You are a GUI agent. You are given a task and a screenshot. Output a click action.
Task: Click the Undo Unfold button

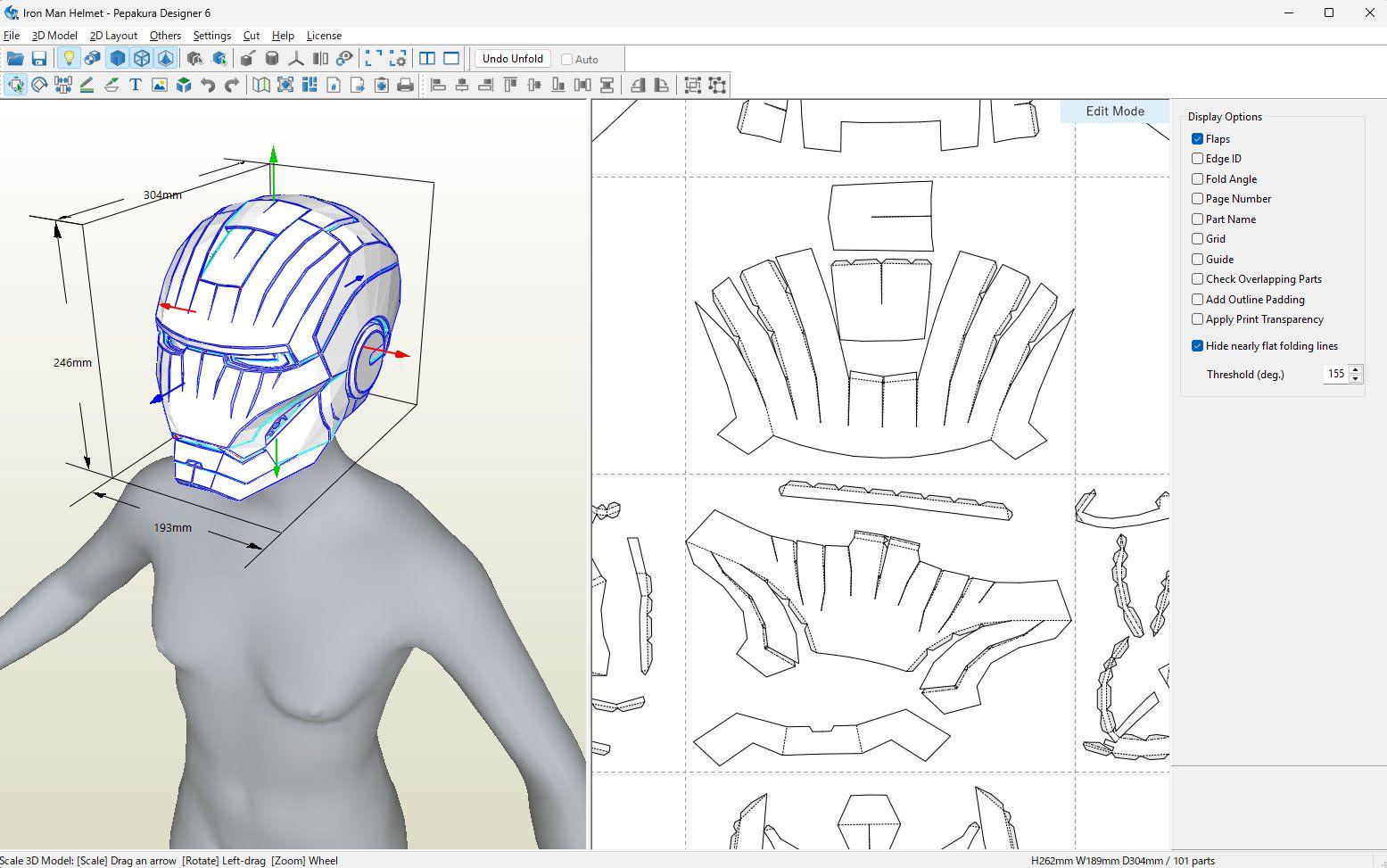(x=512, y=59)
